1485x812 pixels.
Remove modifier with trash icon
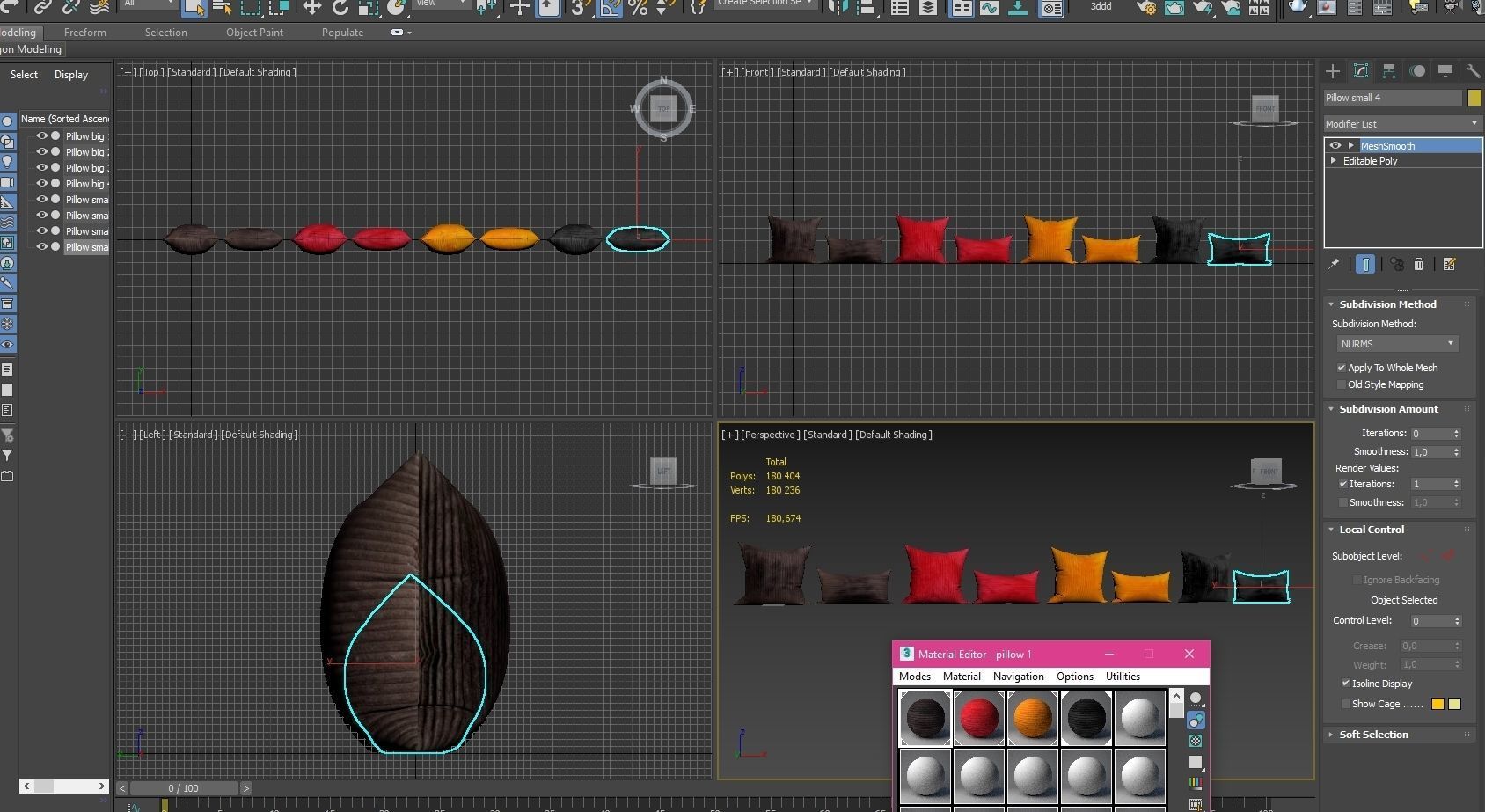pos(1419,264)
